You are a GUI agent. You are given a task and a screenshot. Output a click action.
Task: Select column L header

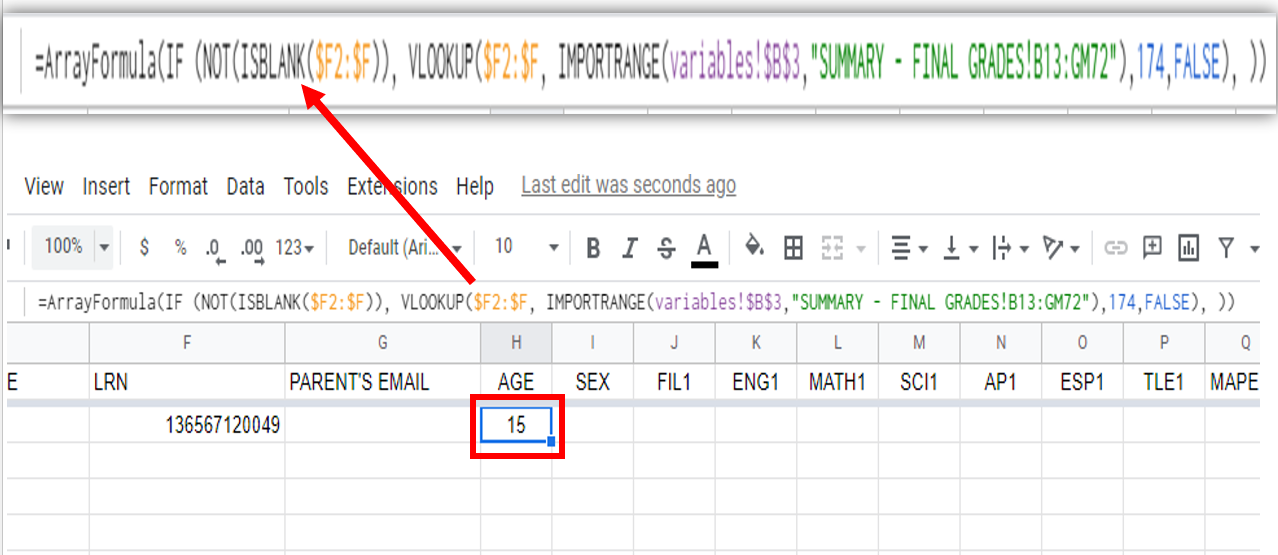tap(837, 343)
